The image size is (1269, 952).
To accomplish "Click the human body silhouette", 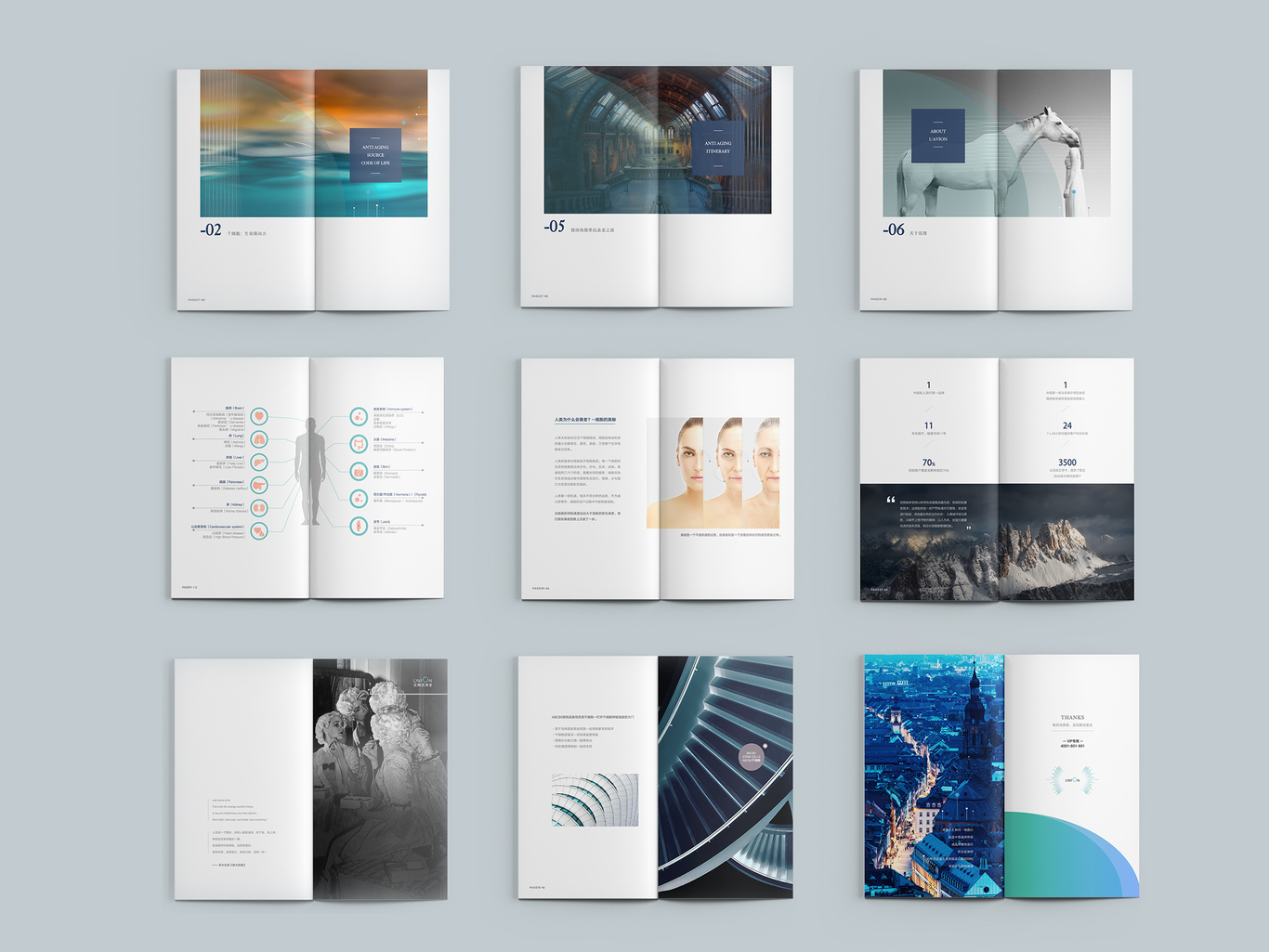I will click(310, 471).
